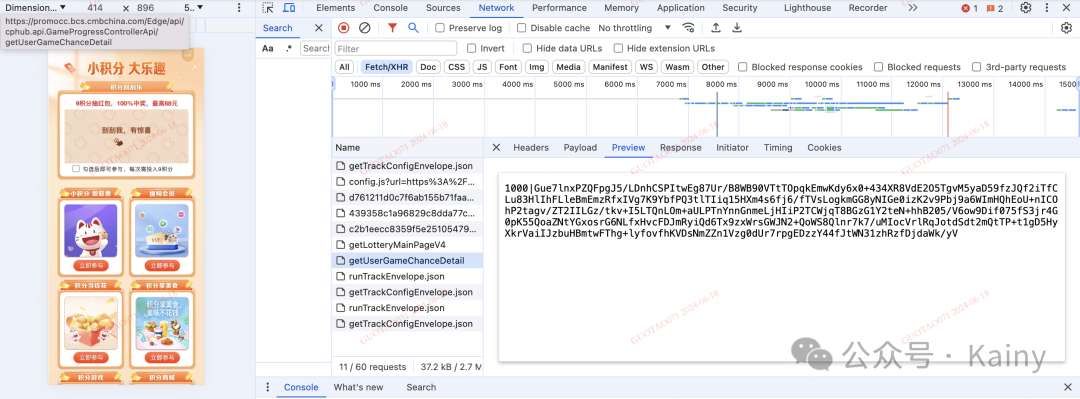The width and height of the screenshot is (1080, 399).
Task: Stop recording network log
Action: [x=344, y=28]
